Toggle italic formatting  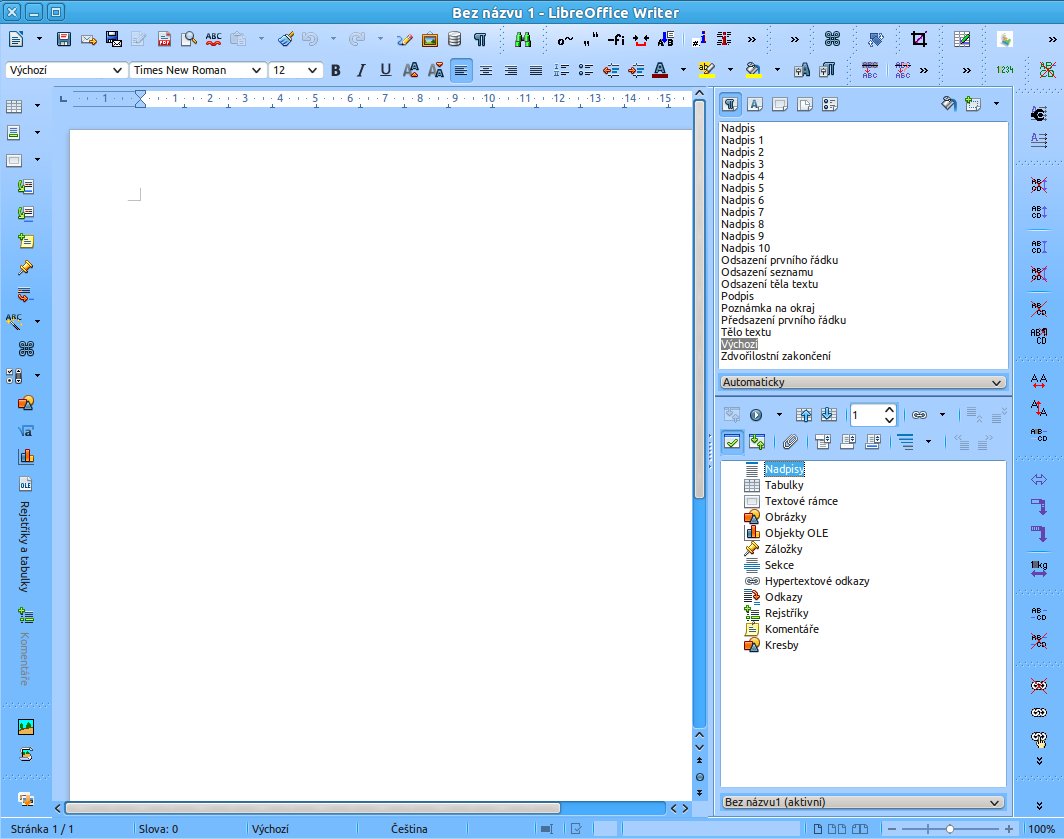click(x=360, y=70)
